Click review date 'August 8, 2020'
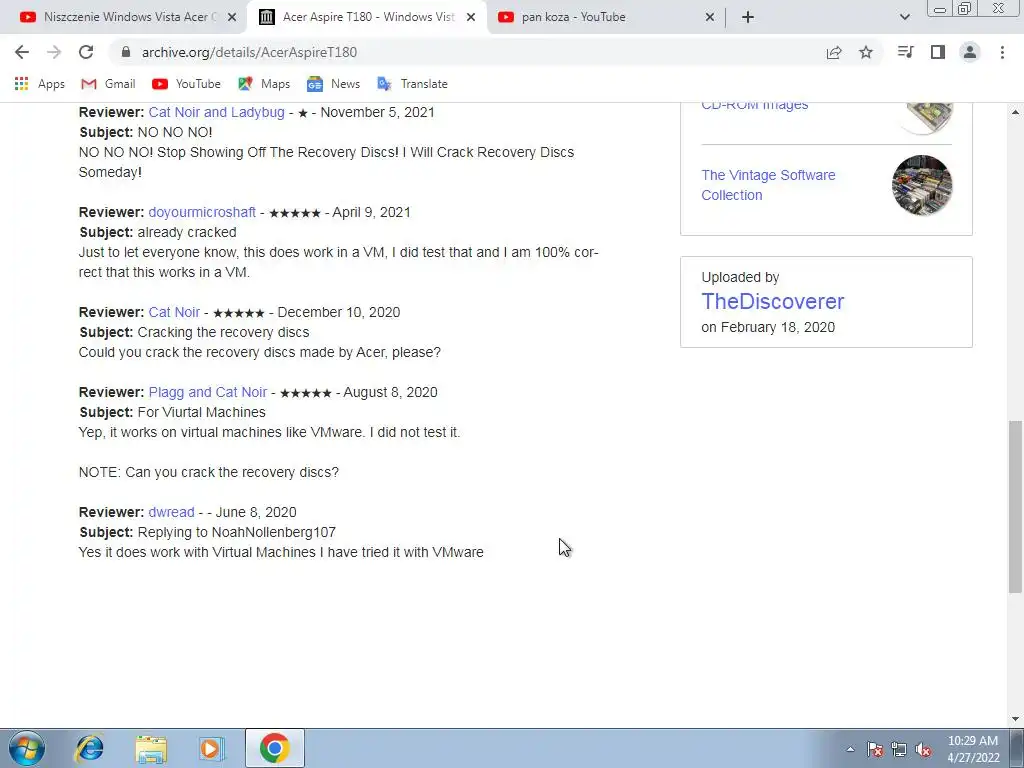Viewport: 1024px width, 768px height. [391, 392]
